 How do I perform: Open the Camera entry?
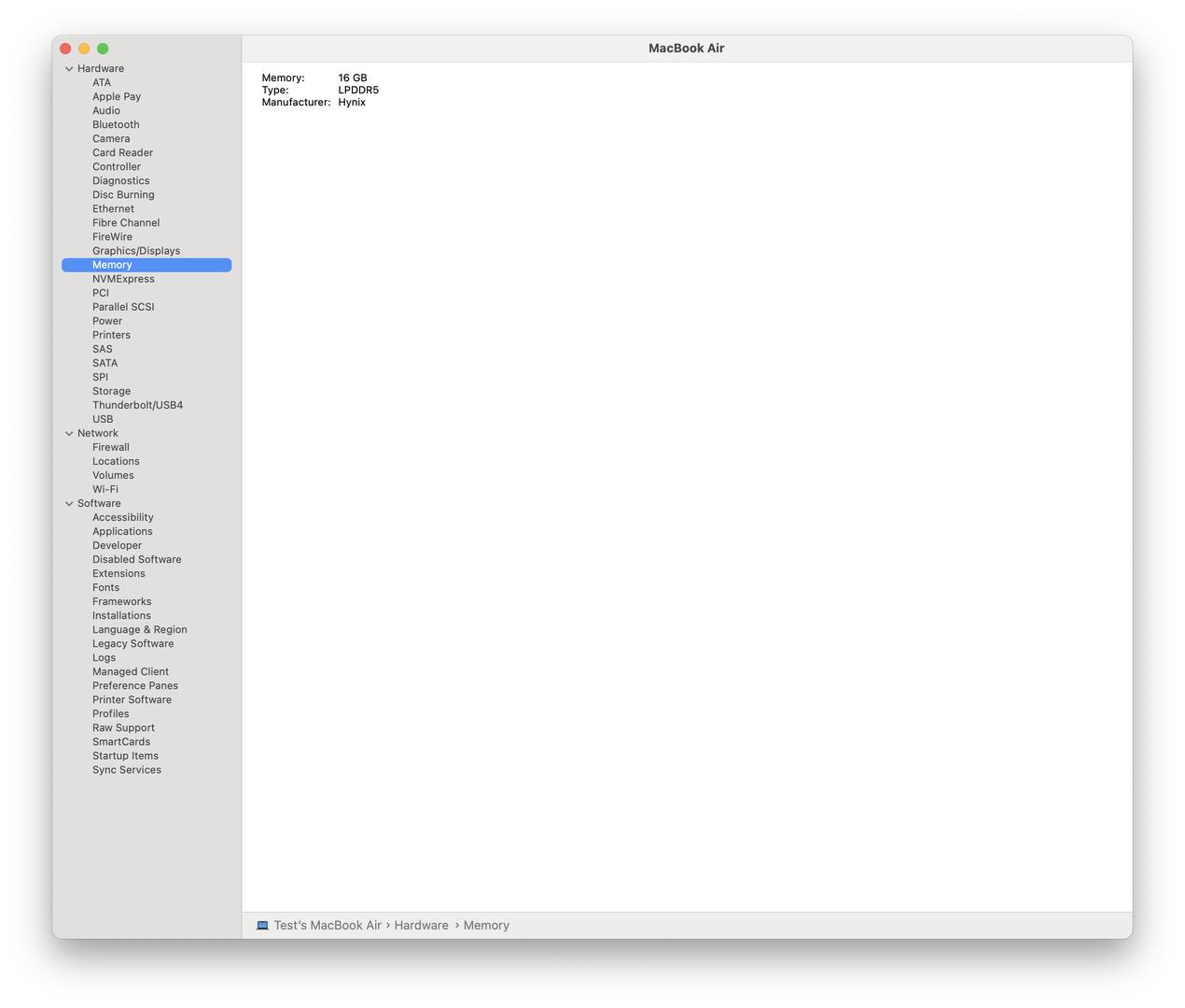(111, 139)
